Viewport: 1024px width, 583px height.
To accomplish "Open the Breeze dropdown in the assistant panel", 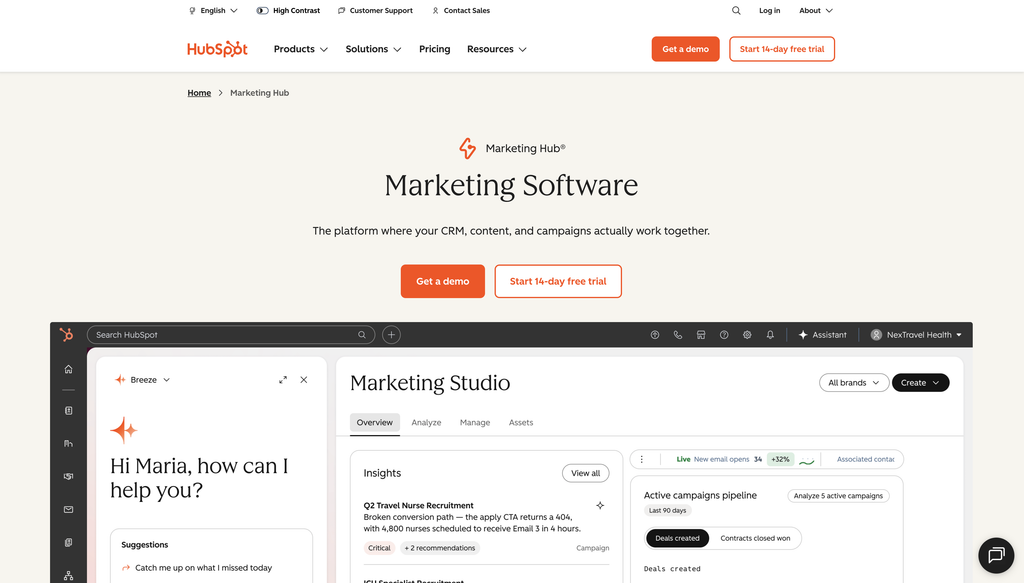I will pos(142,380).
